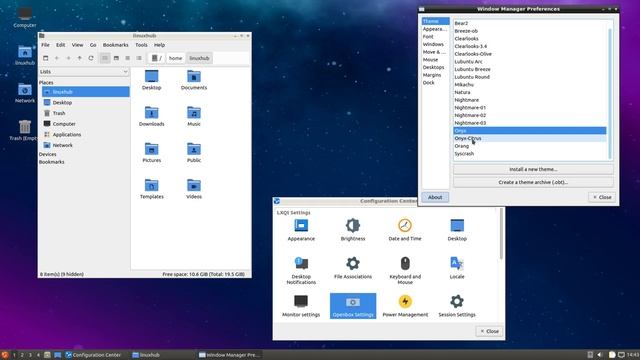Switch file manager to compact view mode
Image resolution: width=640 pixels, height=360 pixels.
coord(128,58)
